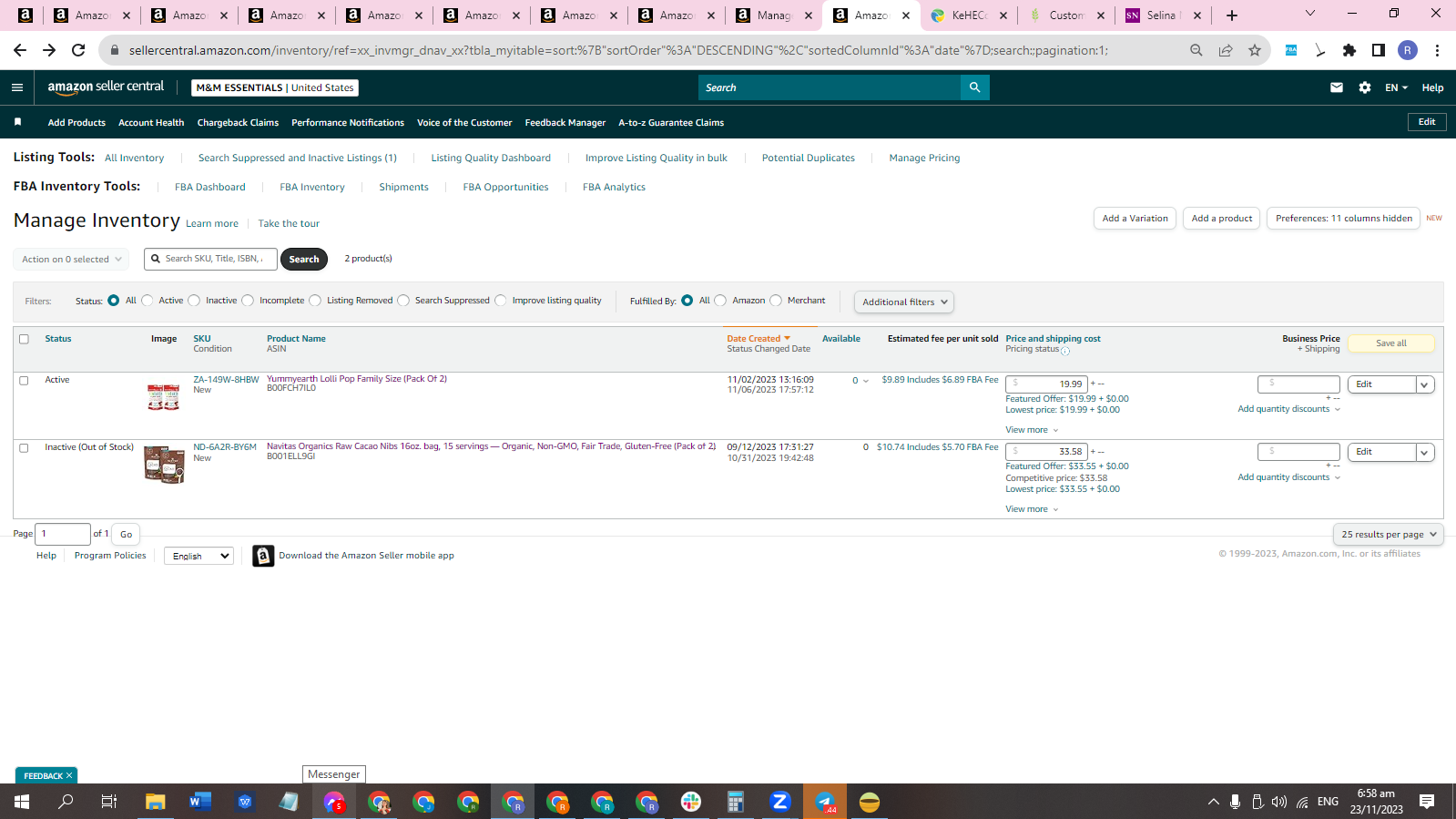Click the Amazon app icon in page footer

(x=263, y=556)
